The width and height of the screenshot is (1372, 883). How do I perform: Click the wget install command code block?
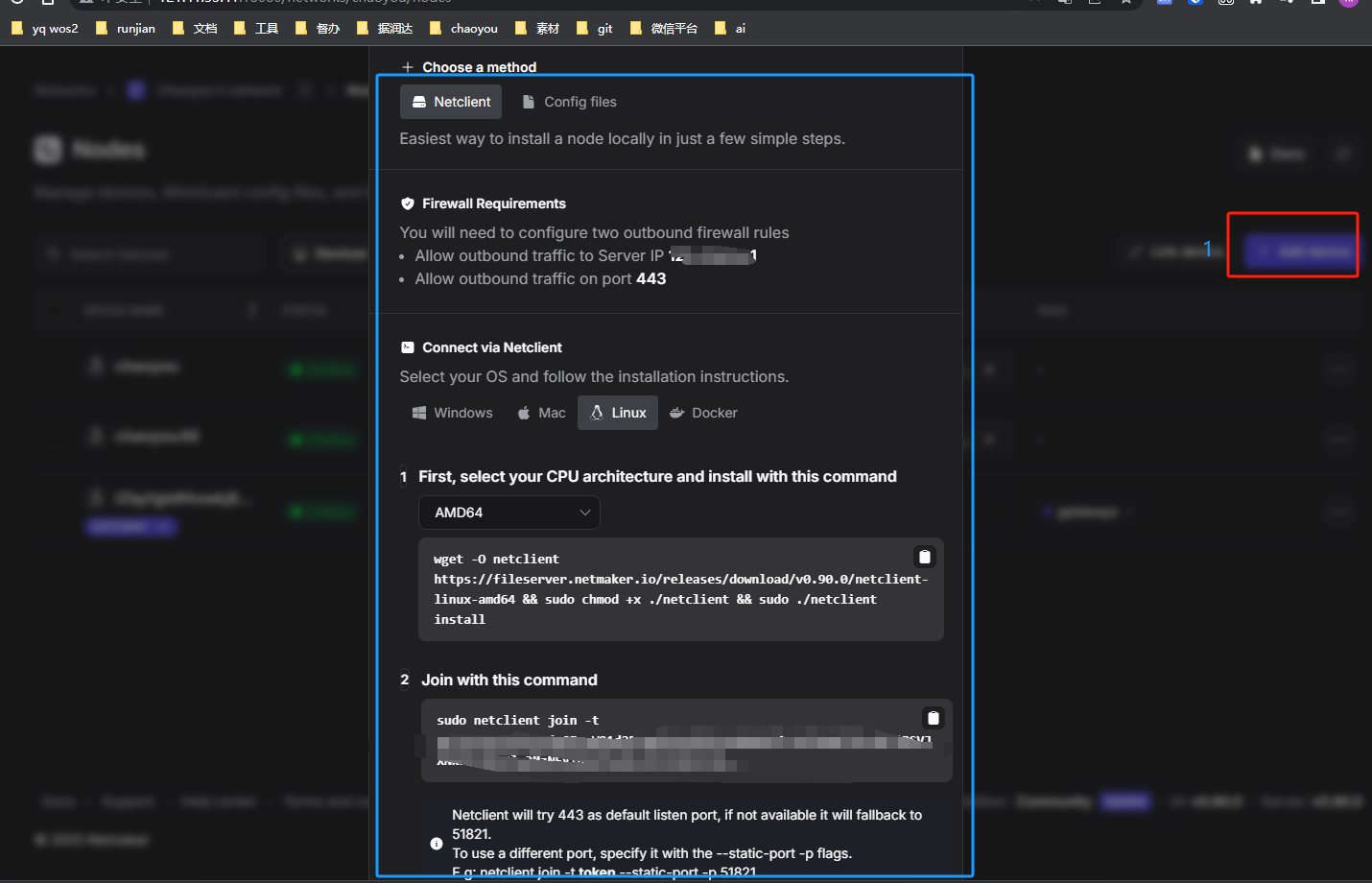[x=681, y=589]
